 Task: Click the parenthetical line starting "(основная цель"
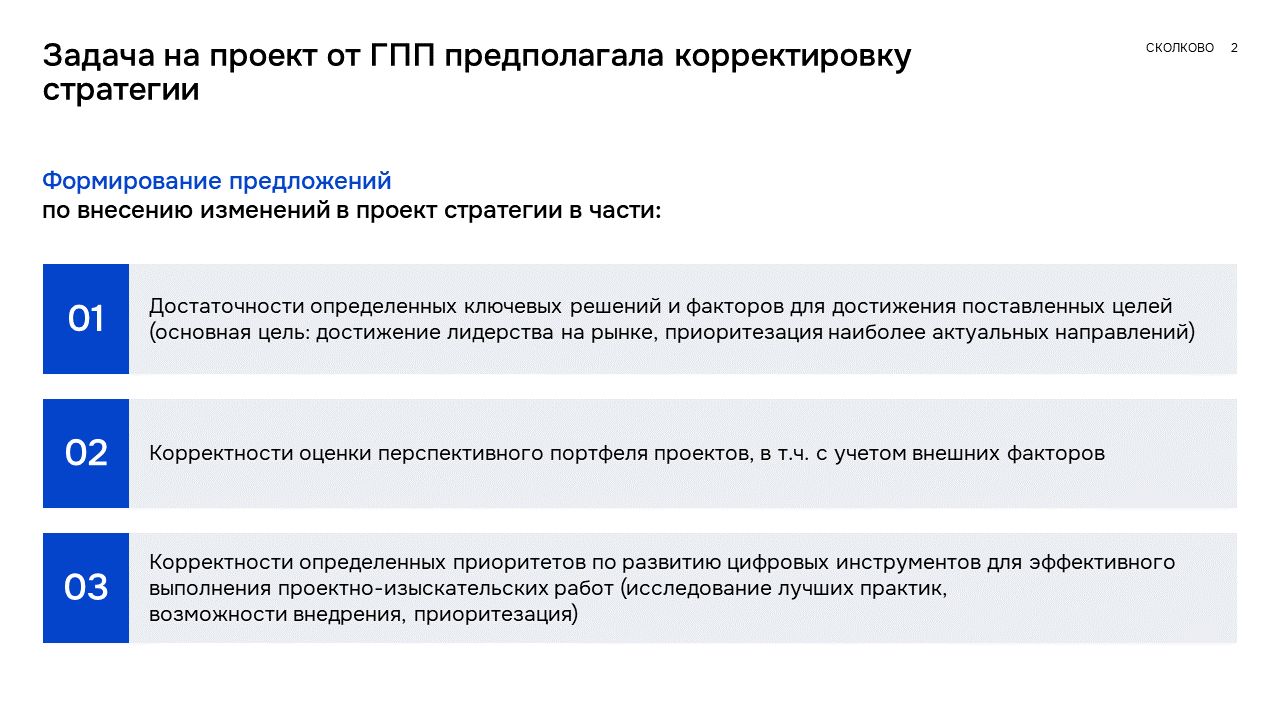(672, 333)
